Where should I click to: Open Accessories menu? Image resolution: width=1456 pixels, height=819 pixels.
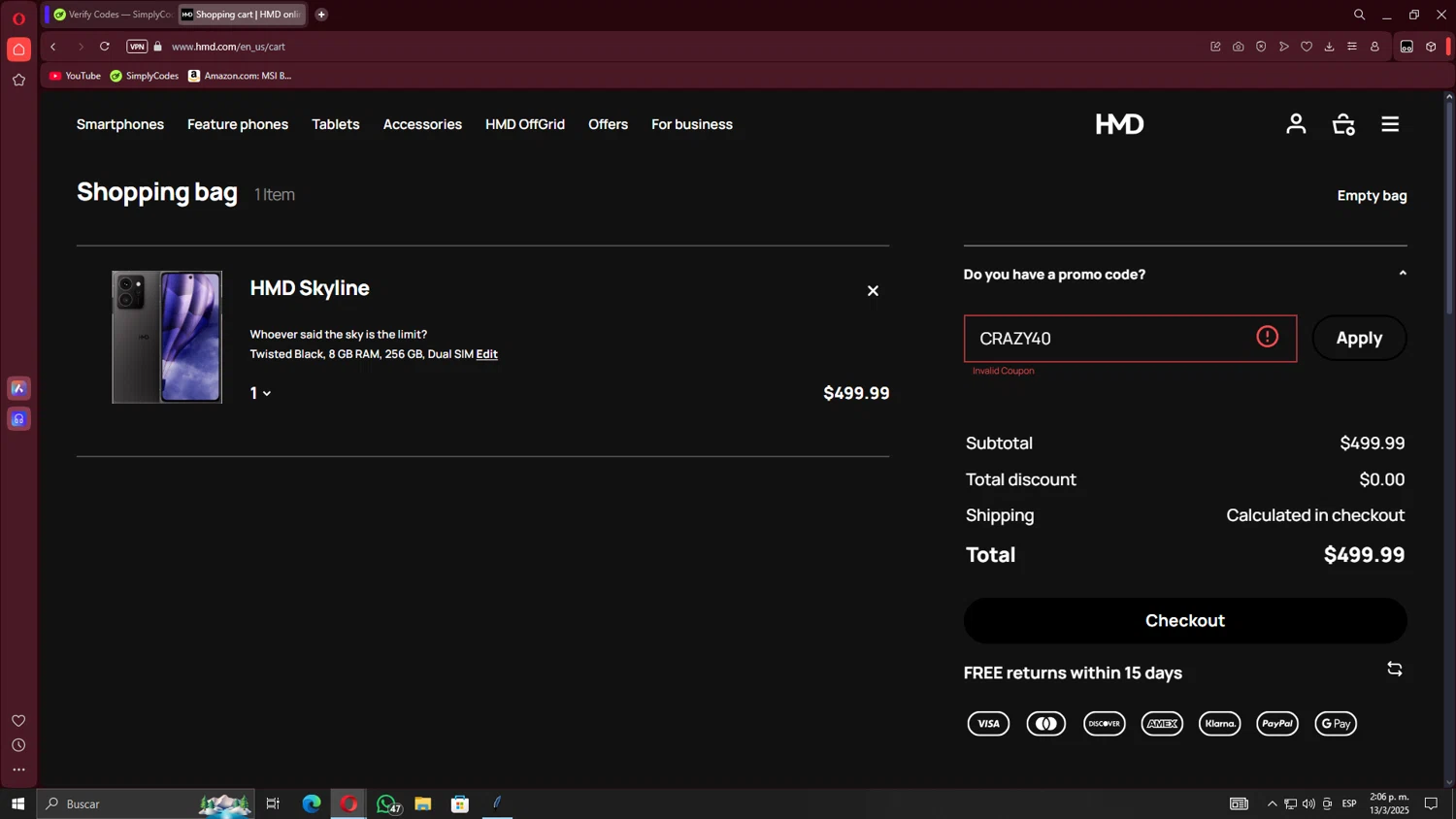tap(422, 124)
